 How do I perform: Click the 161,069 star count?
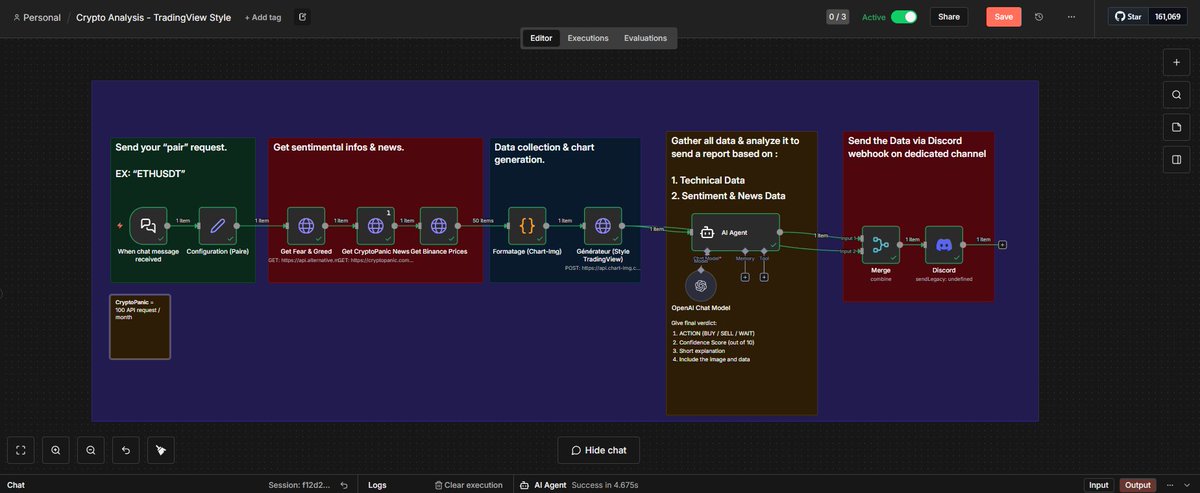1167,17
